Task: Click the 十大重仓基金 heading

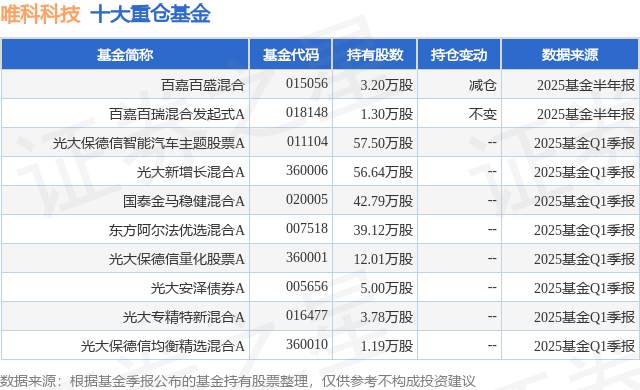Action: 150,14
